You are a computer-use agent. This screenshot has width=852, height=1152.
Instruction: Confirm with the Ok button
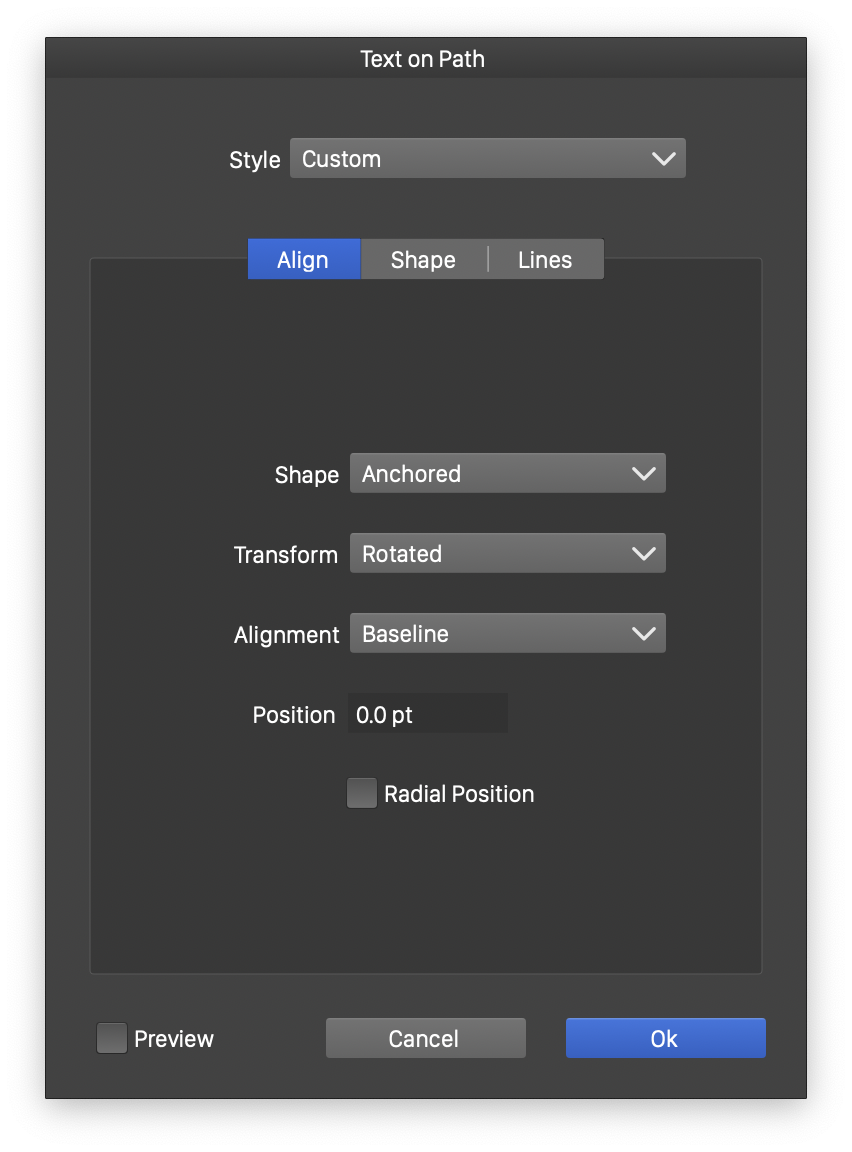point(665,1039)
